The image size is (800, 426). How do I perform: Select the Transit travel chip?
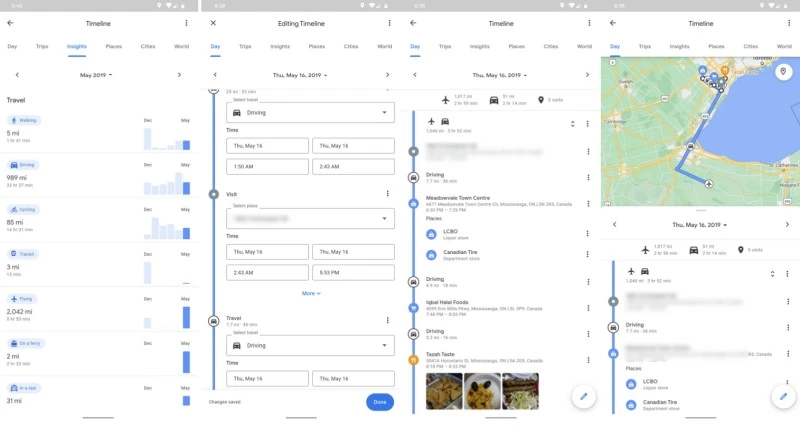click(x=22, y=254)
